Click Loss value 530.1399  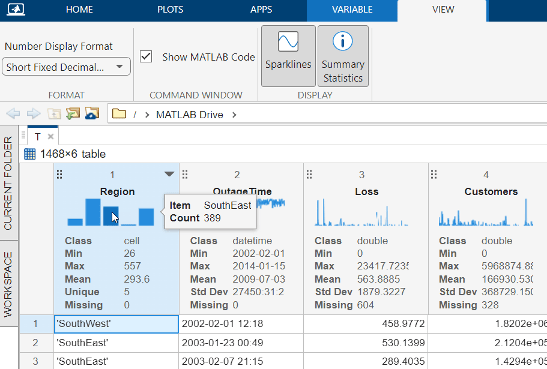(x=366, y=342)
